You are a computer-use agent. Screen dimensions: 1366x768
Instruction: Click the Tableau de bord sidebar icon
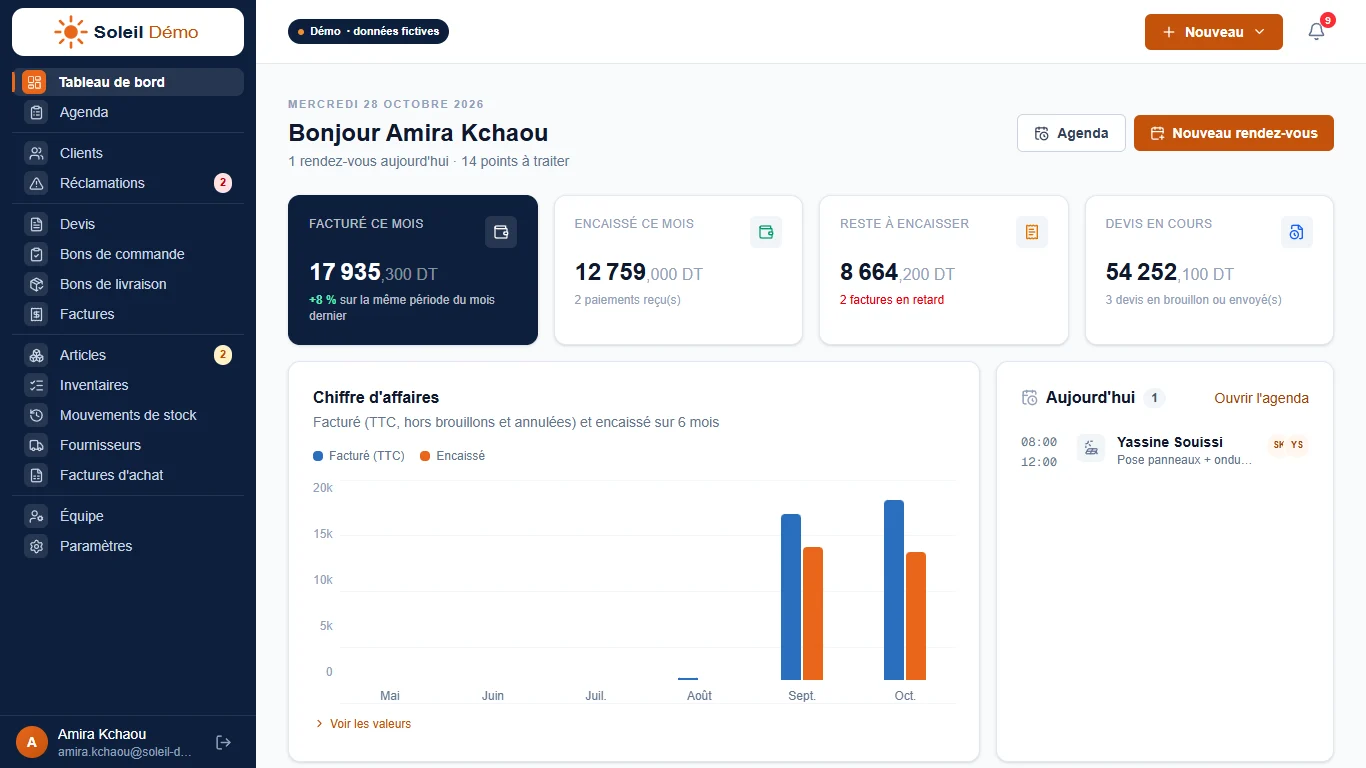tap(34, 82)
